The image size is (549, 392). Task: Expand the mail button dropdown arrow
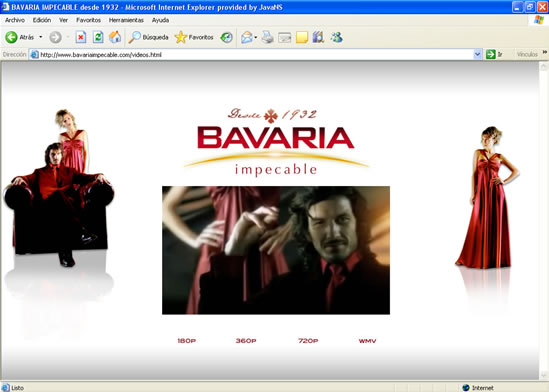coord(256,37)
